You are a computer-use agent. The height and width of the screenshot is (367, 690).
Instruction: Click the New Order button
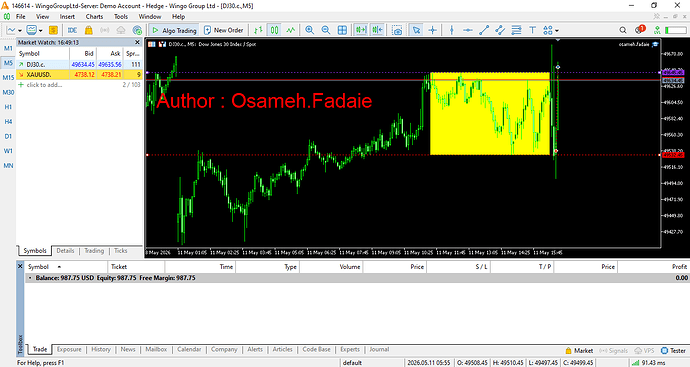click(x=224, y=30)
